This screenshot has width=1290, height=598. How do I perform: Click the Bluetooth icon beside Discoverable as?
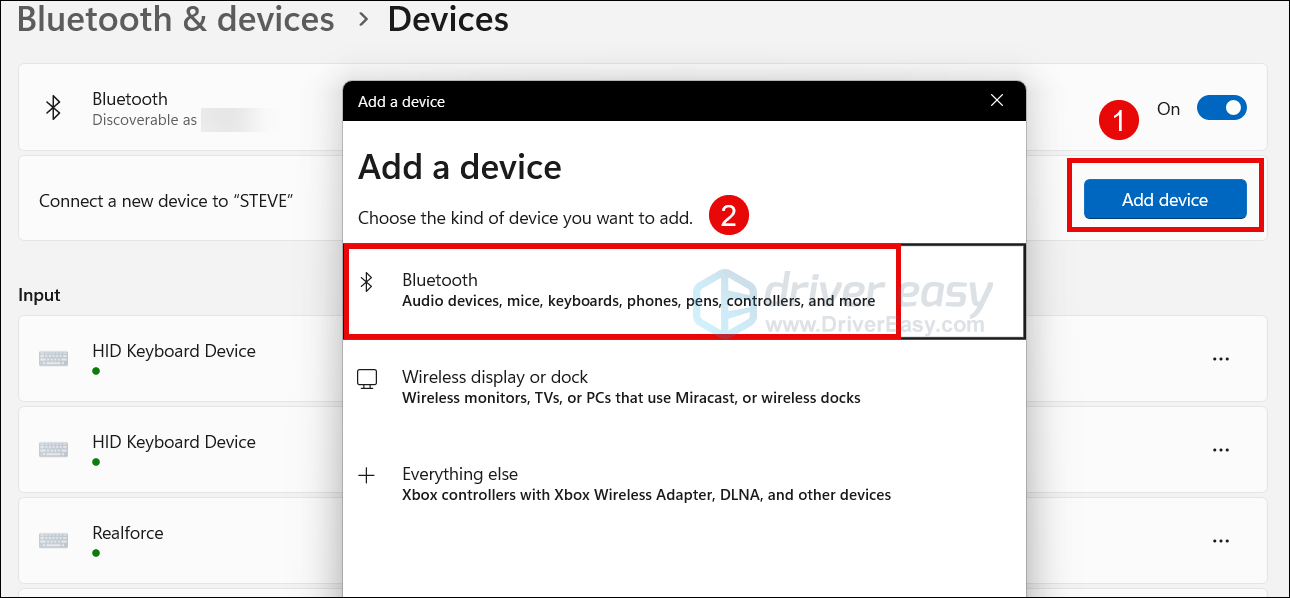[53, 107]
